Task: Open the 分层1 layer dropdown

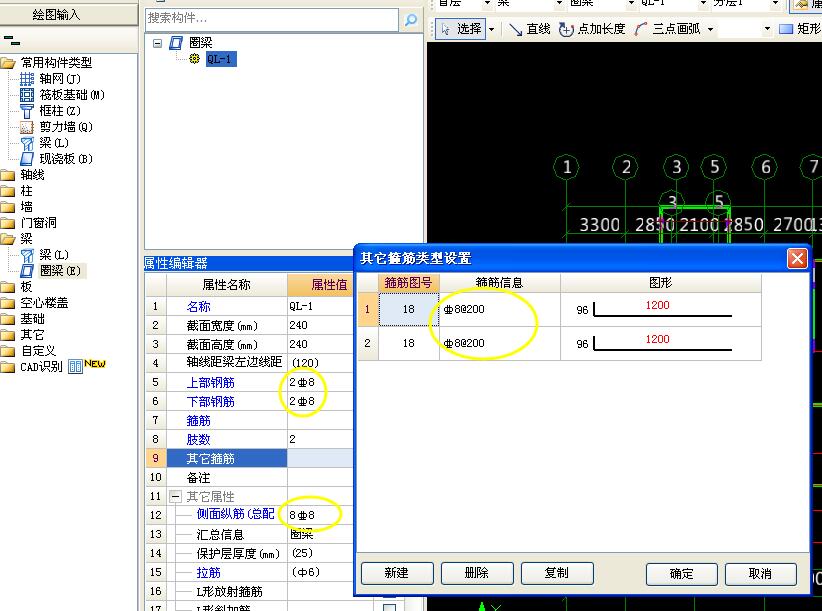Action: point(775,3)
